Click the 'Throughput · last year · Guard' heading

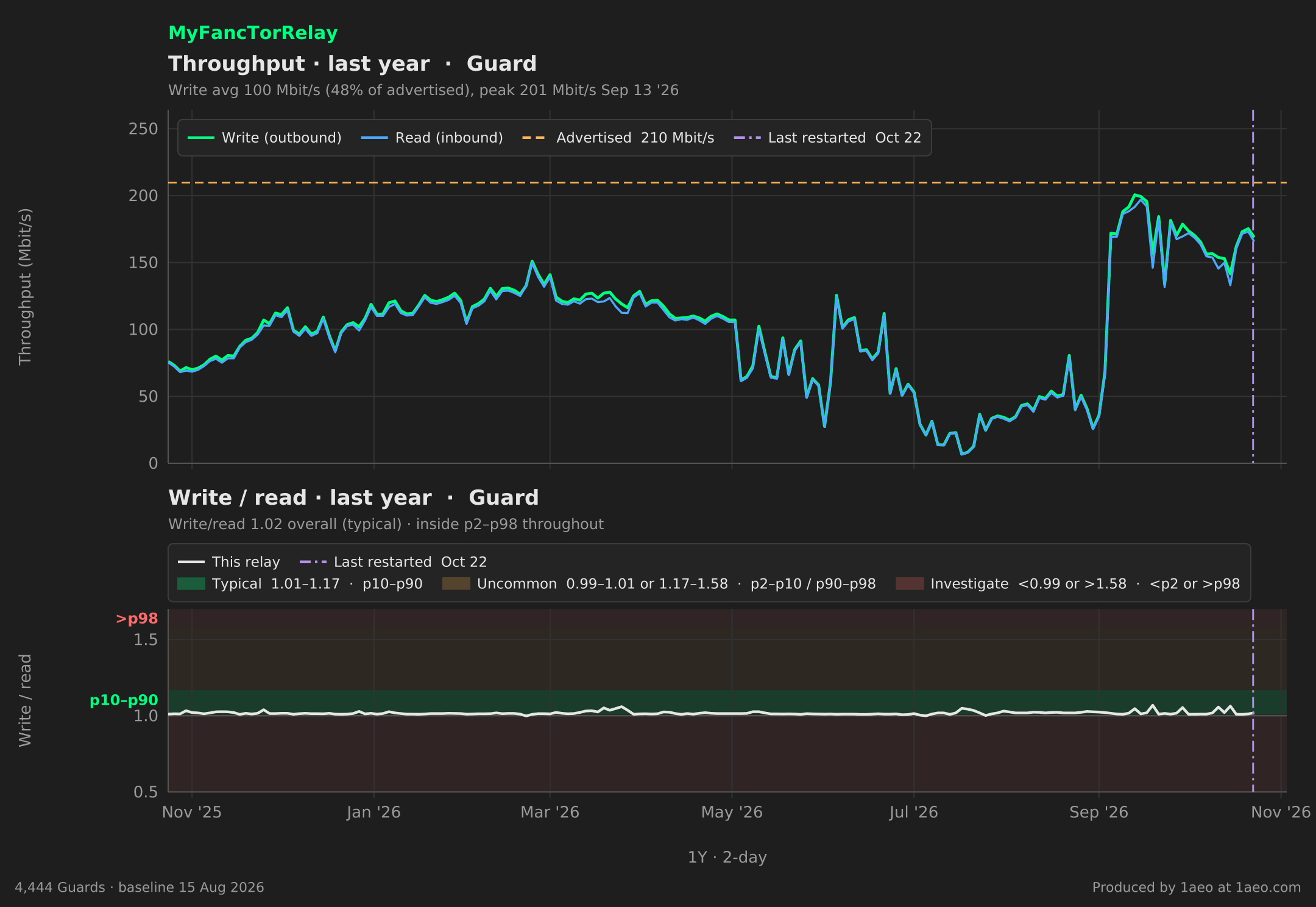pyautogui.click(x=352, y=63)
